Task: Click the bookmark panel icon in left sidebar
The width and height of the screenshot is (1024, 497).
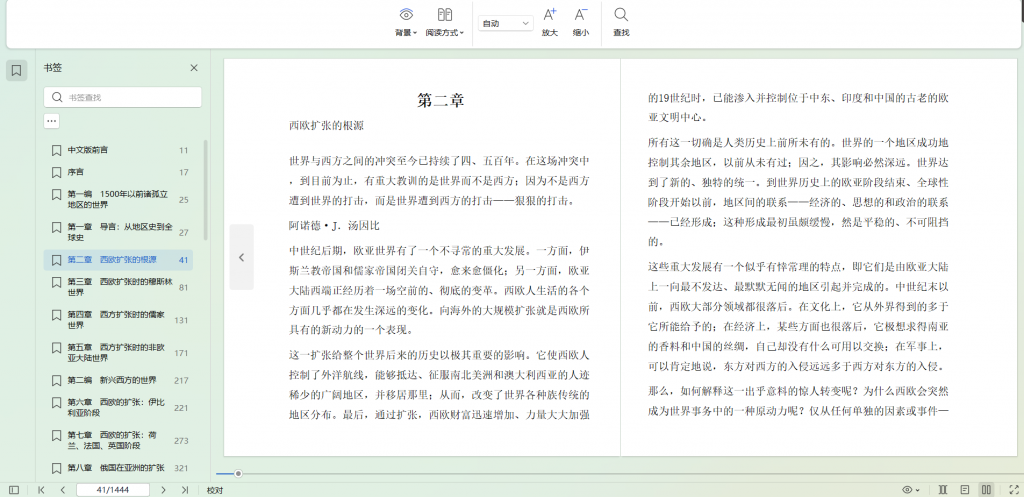Action: coord(17,70)
